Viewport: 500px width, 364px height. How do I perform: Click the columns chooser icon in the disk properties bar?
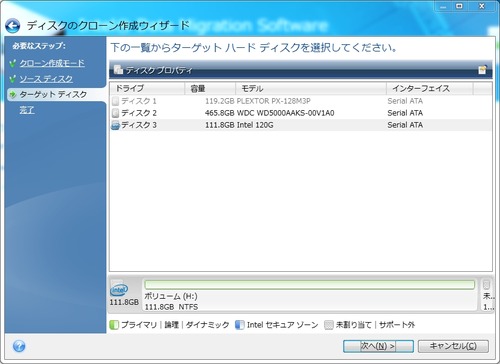click(x=482, y=70)
